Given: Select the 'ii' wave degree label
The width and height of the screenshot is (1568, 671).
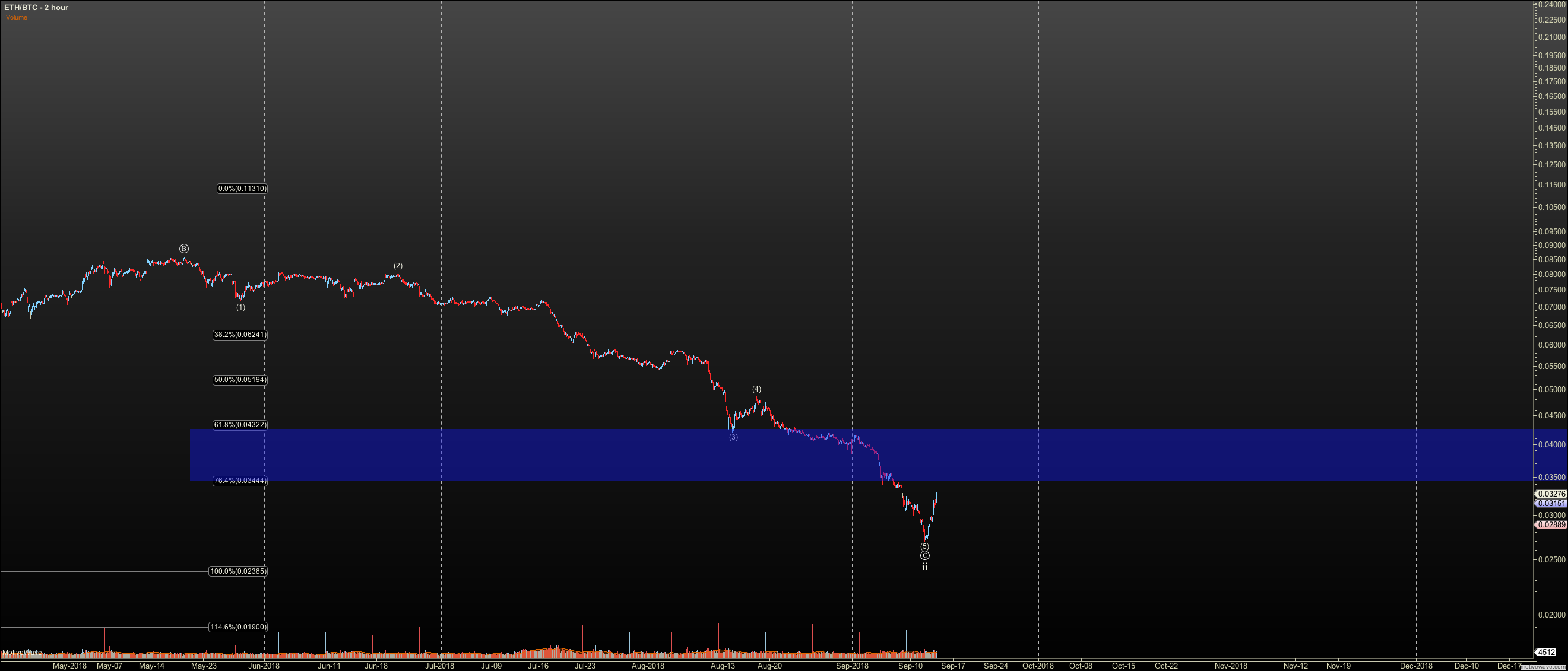Looking at the screenshot, I should [924, 567].
